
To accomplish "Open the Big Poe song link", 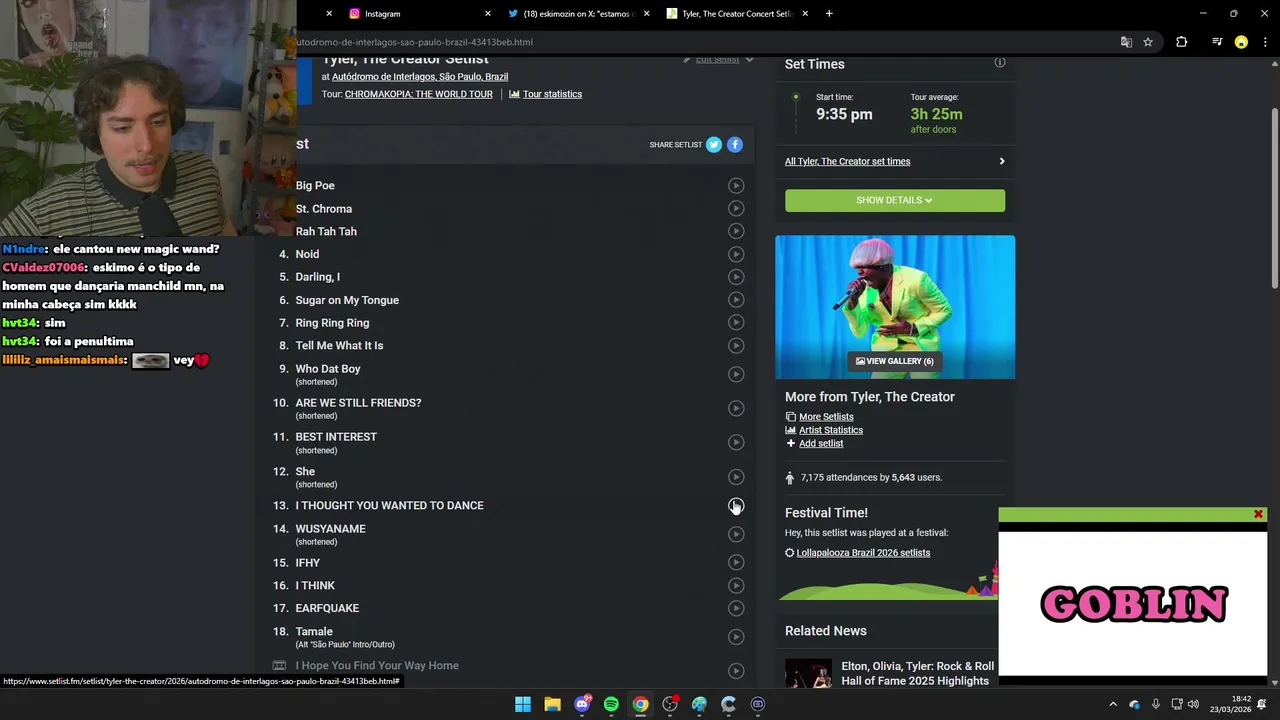I will pyautogui.click(x=315, y=185).
